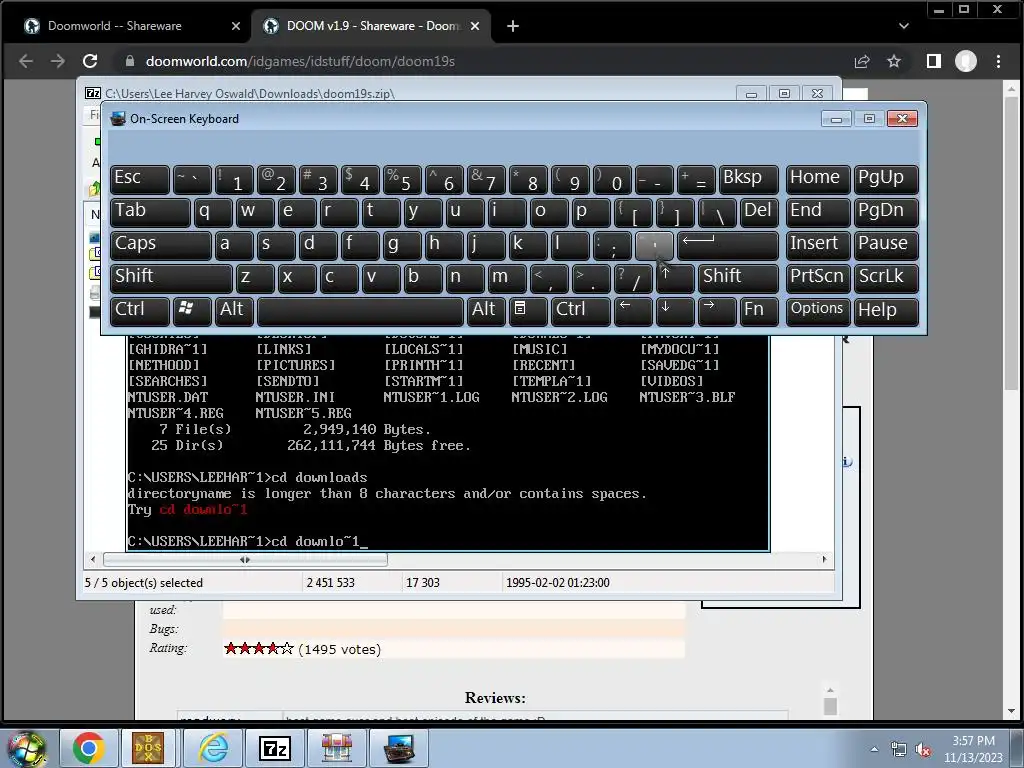Screen dimensions: 1024x768
Task: Click the Home key
Action: click(818, 179)
